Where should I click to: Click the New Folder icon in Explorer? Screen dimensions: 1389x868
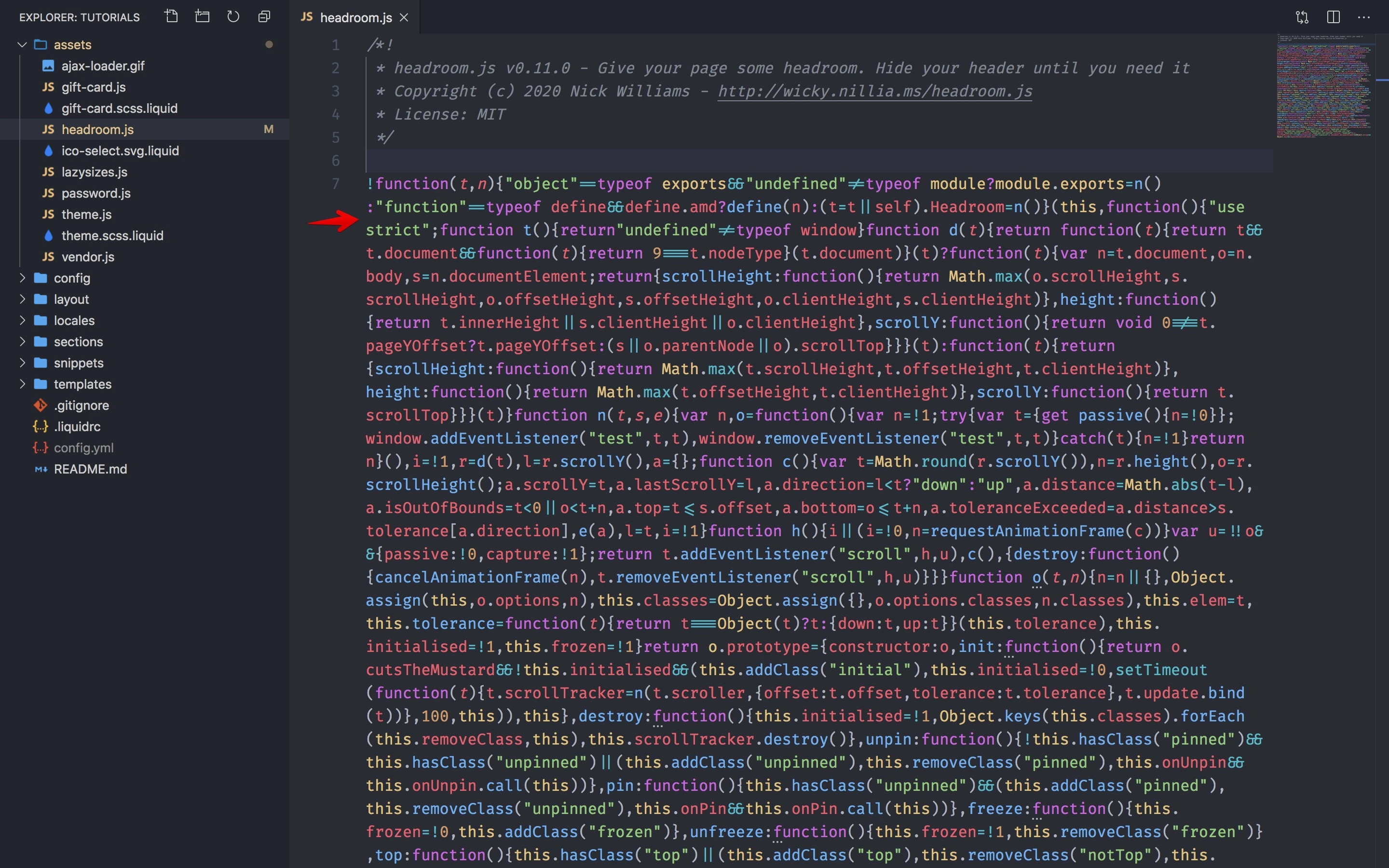202,16
